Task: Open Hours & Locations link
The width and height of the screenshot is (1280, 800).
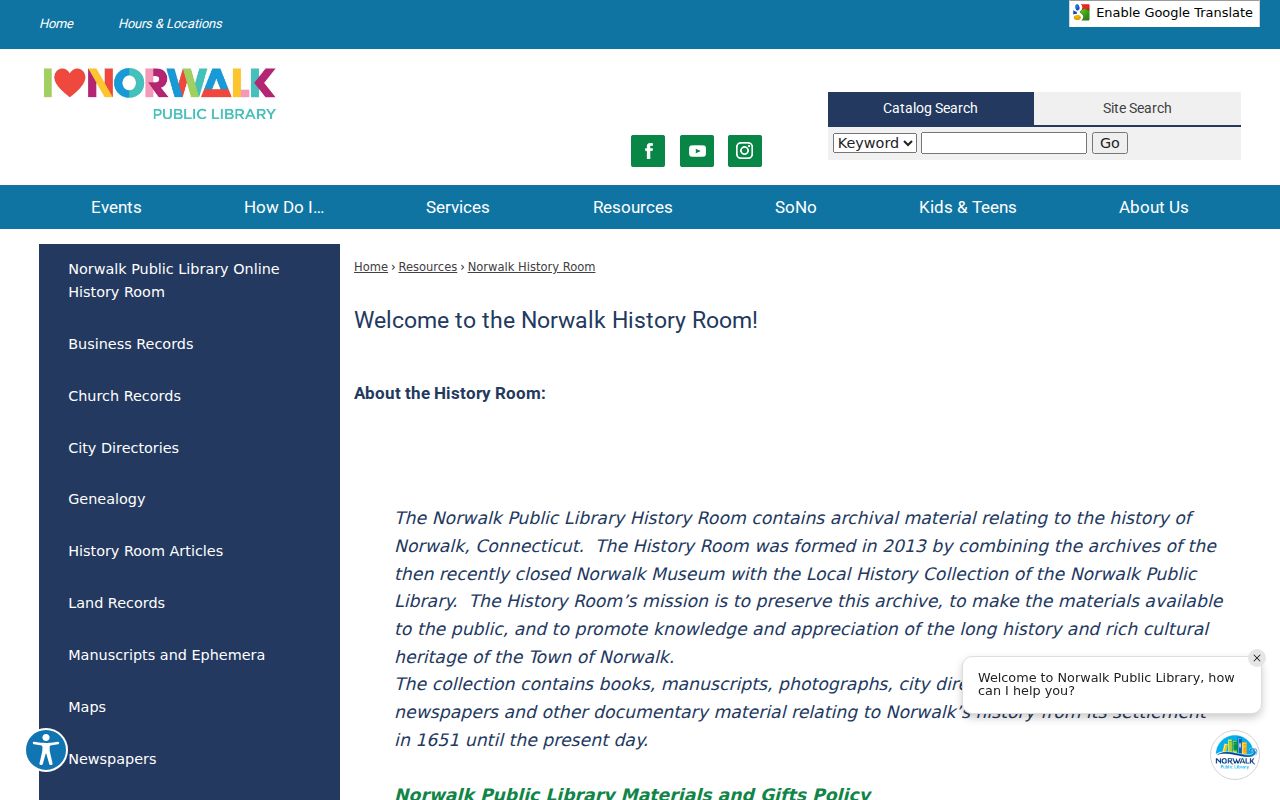Action: pos(170,24)
